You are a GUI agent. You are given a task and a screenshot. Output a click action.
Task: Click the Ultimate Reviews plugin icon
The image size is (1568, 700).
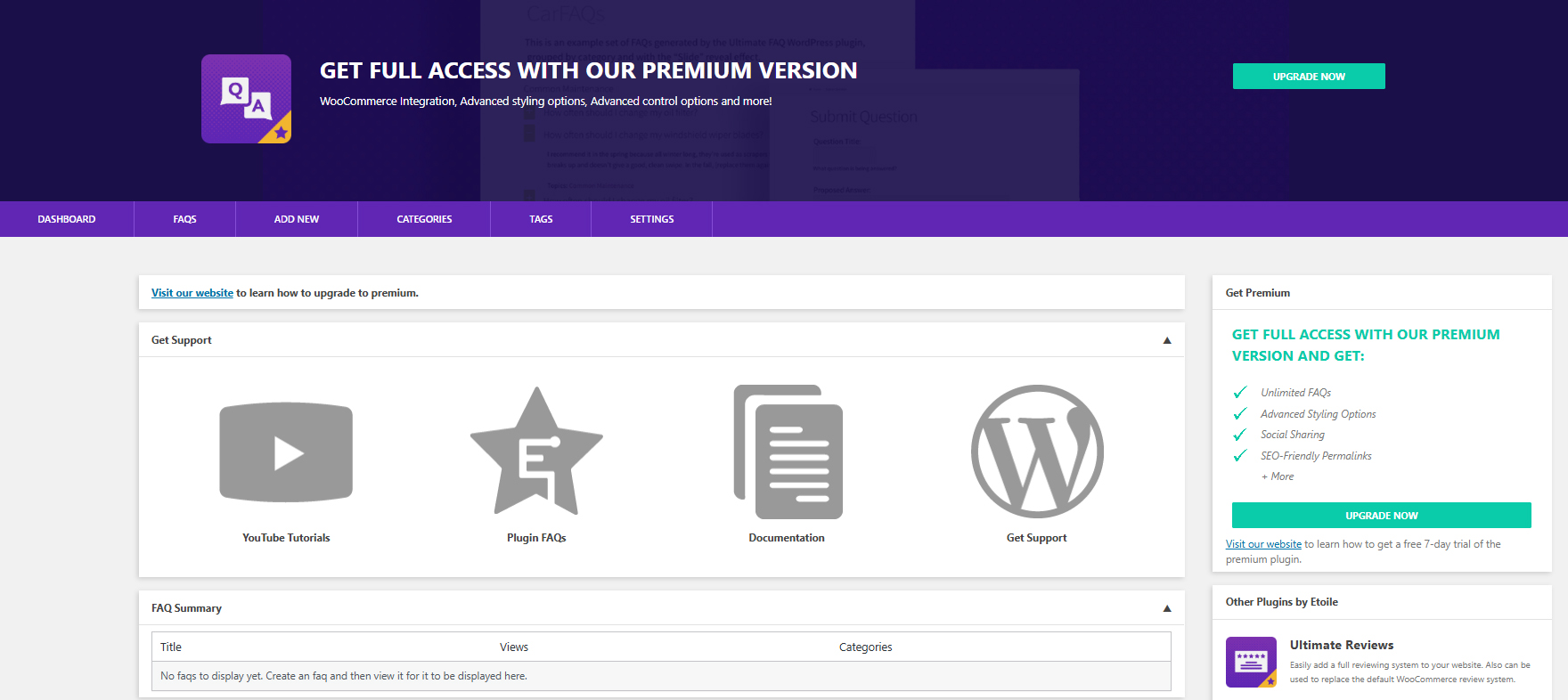(1251, 662)
